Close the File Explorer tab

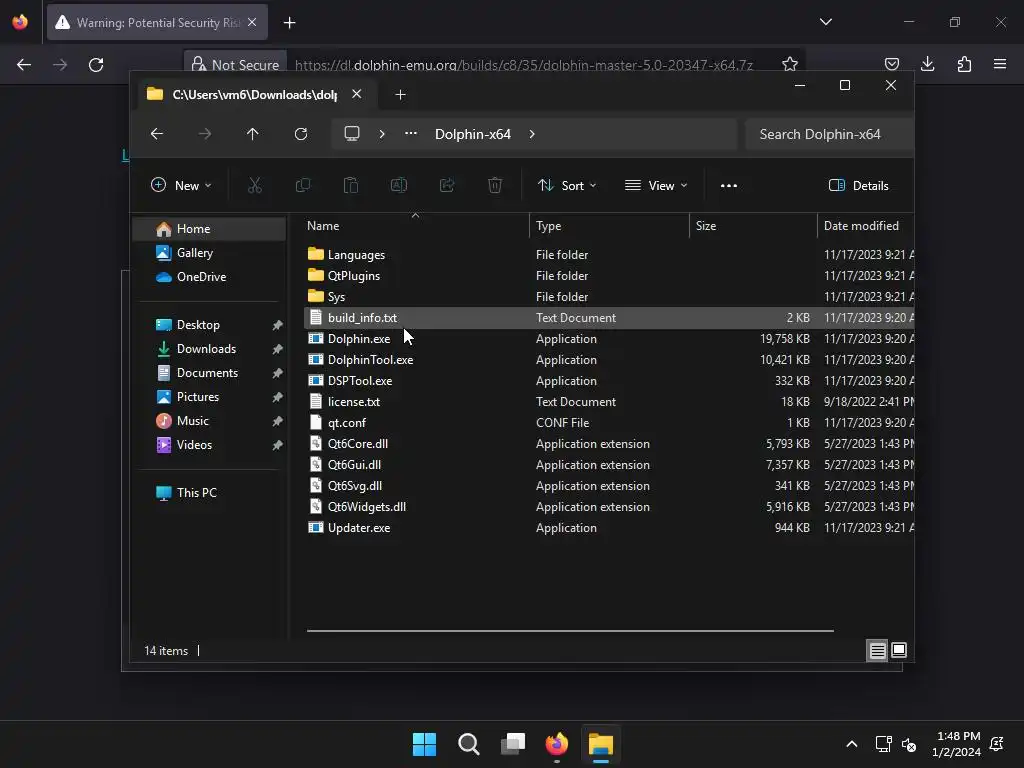[357, 94]
